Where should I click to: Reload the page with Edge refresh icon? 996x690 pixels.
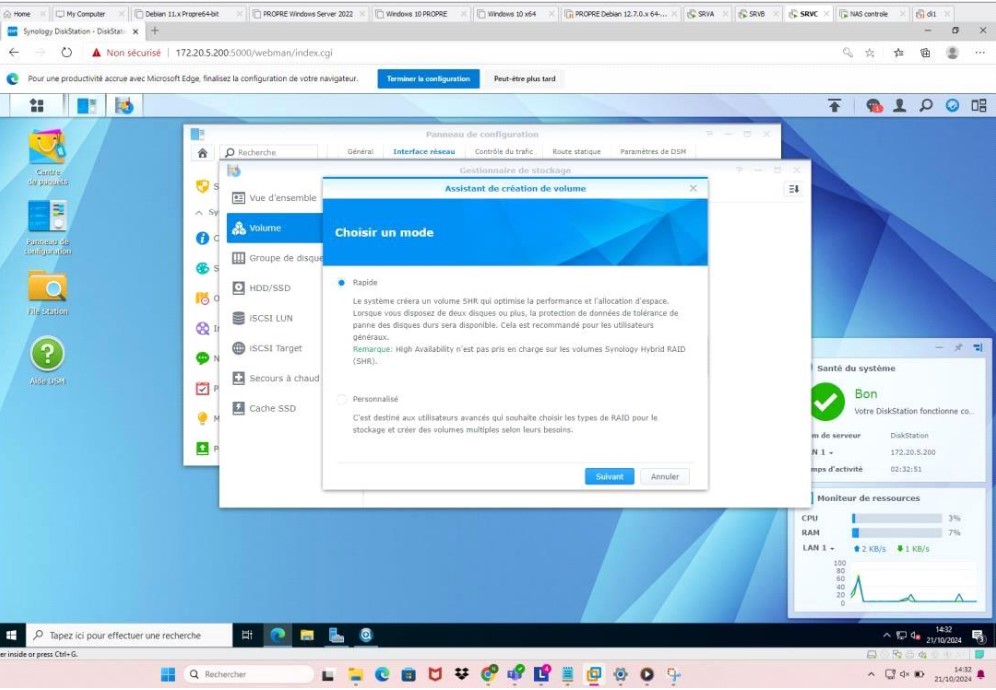pos(67,53)
